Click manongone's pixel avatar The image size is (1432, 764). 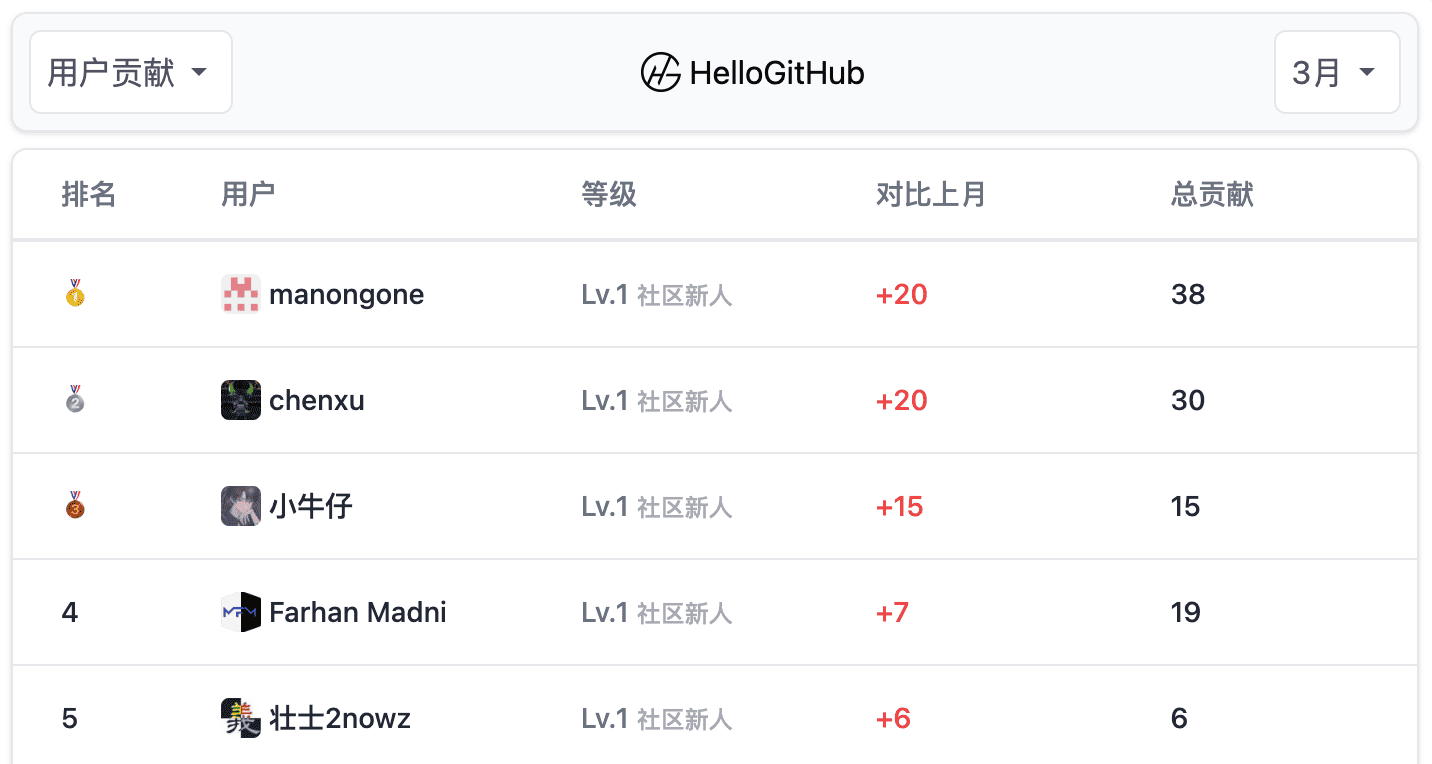point(241,294)
